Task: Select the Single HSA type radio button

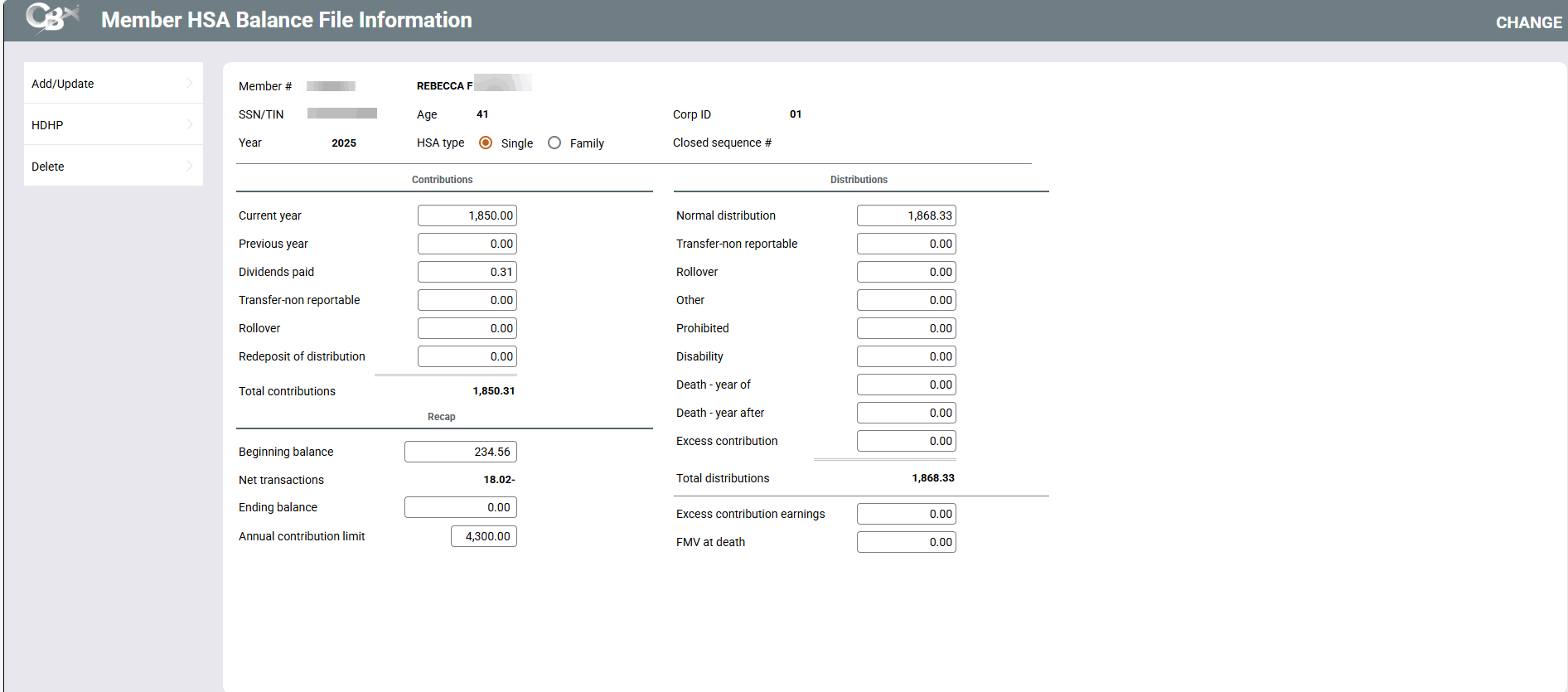Action: 486,143
